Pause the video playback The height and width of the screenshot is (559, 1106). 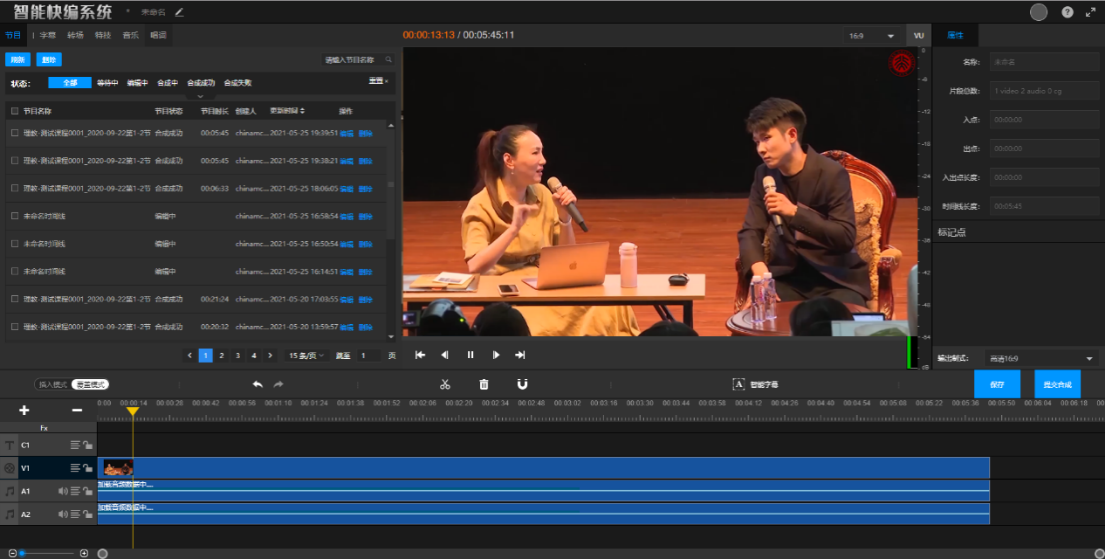(470, 355)
